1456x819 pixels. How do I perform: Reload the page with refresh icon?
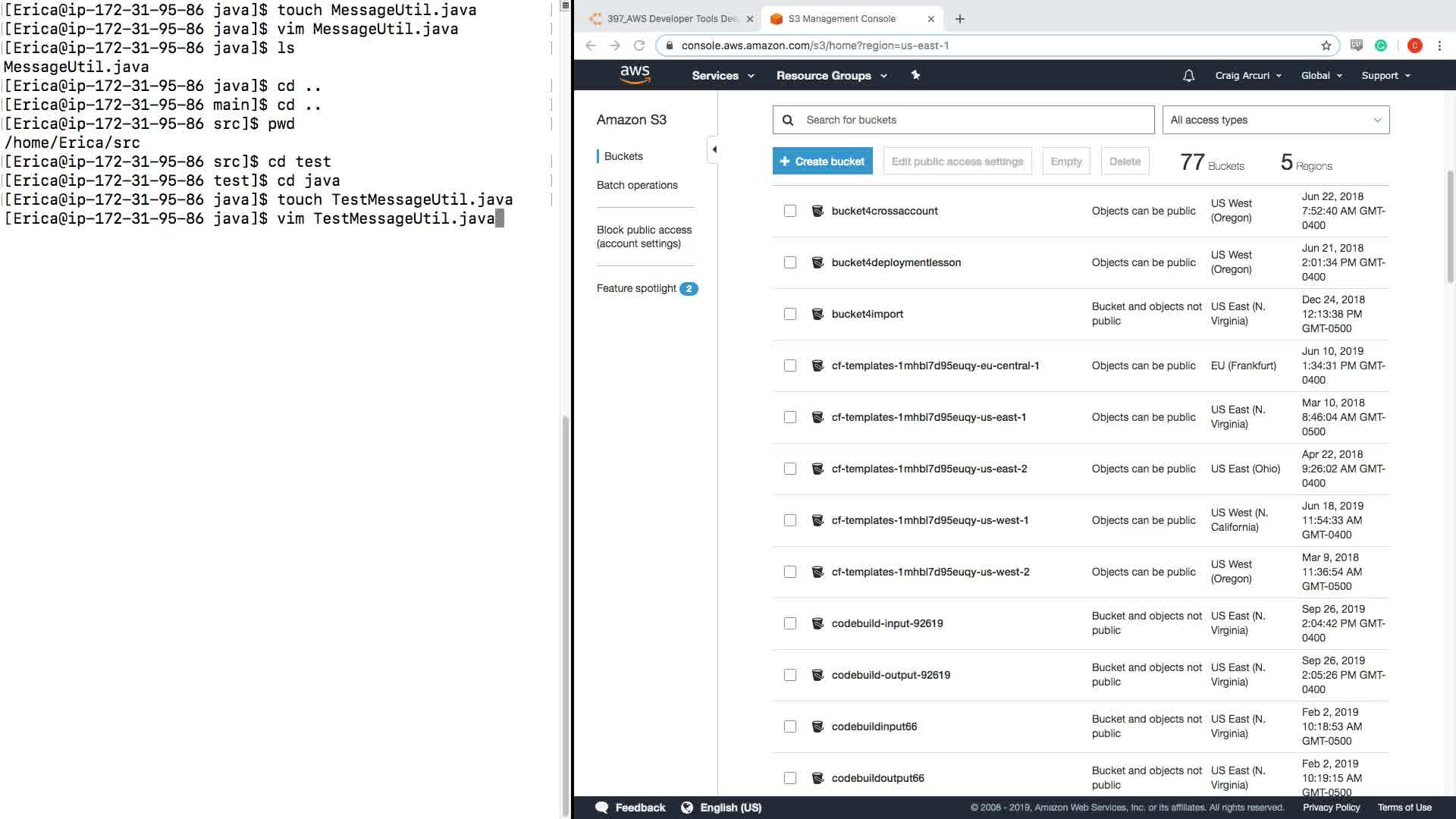(x=639, y=45)
